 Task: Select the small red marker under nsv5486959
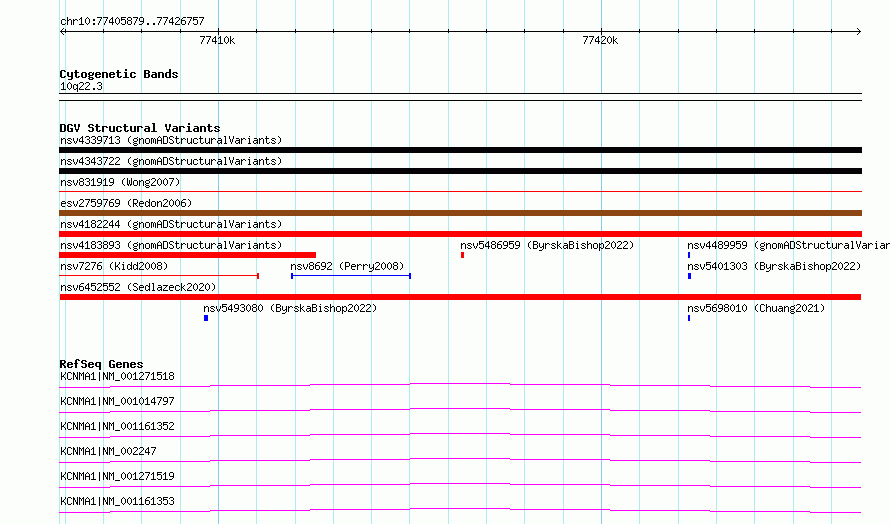(463, 255)
